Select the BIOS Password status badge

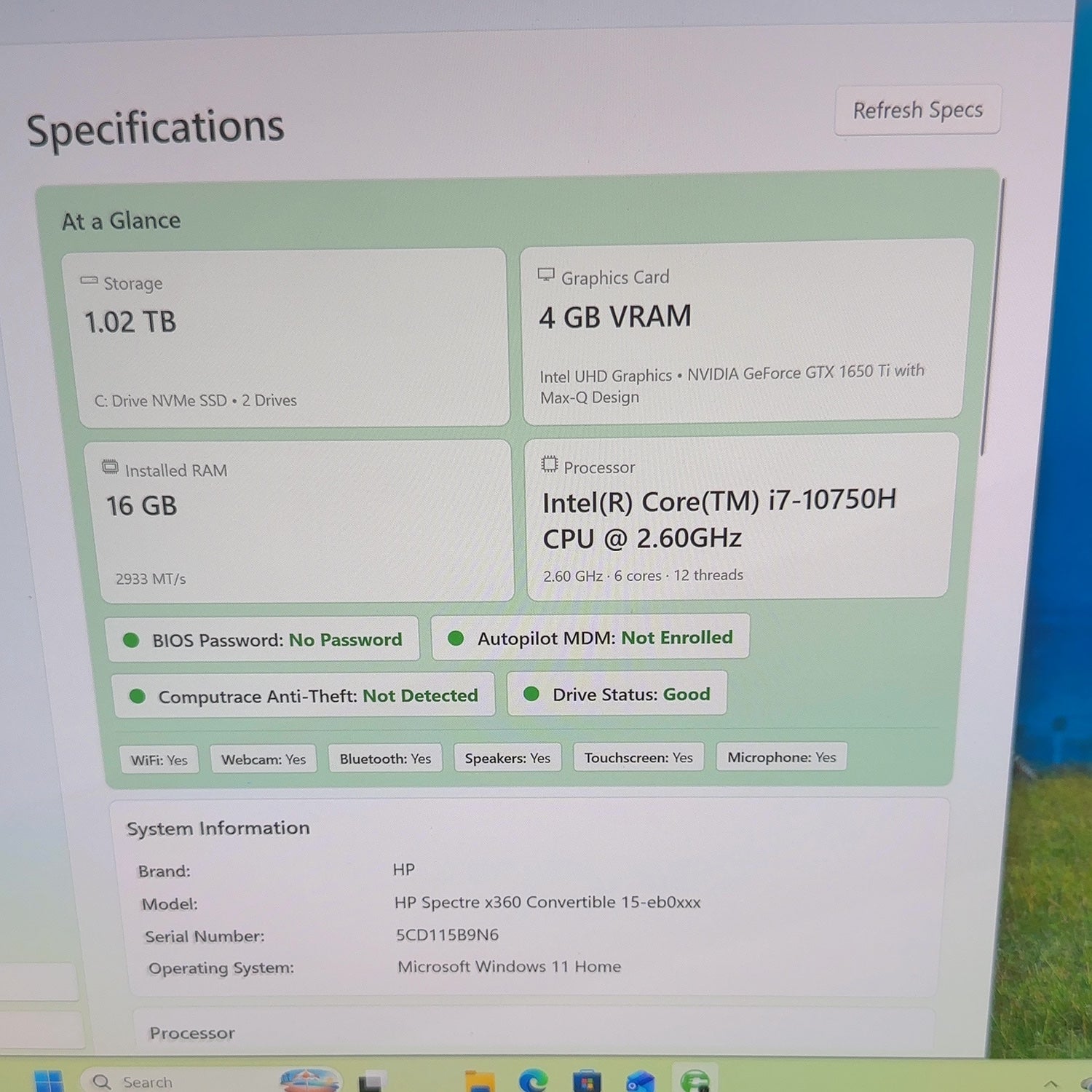point(263,639)
